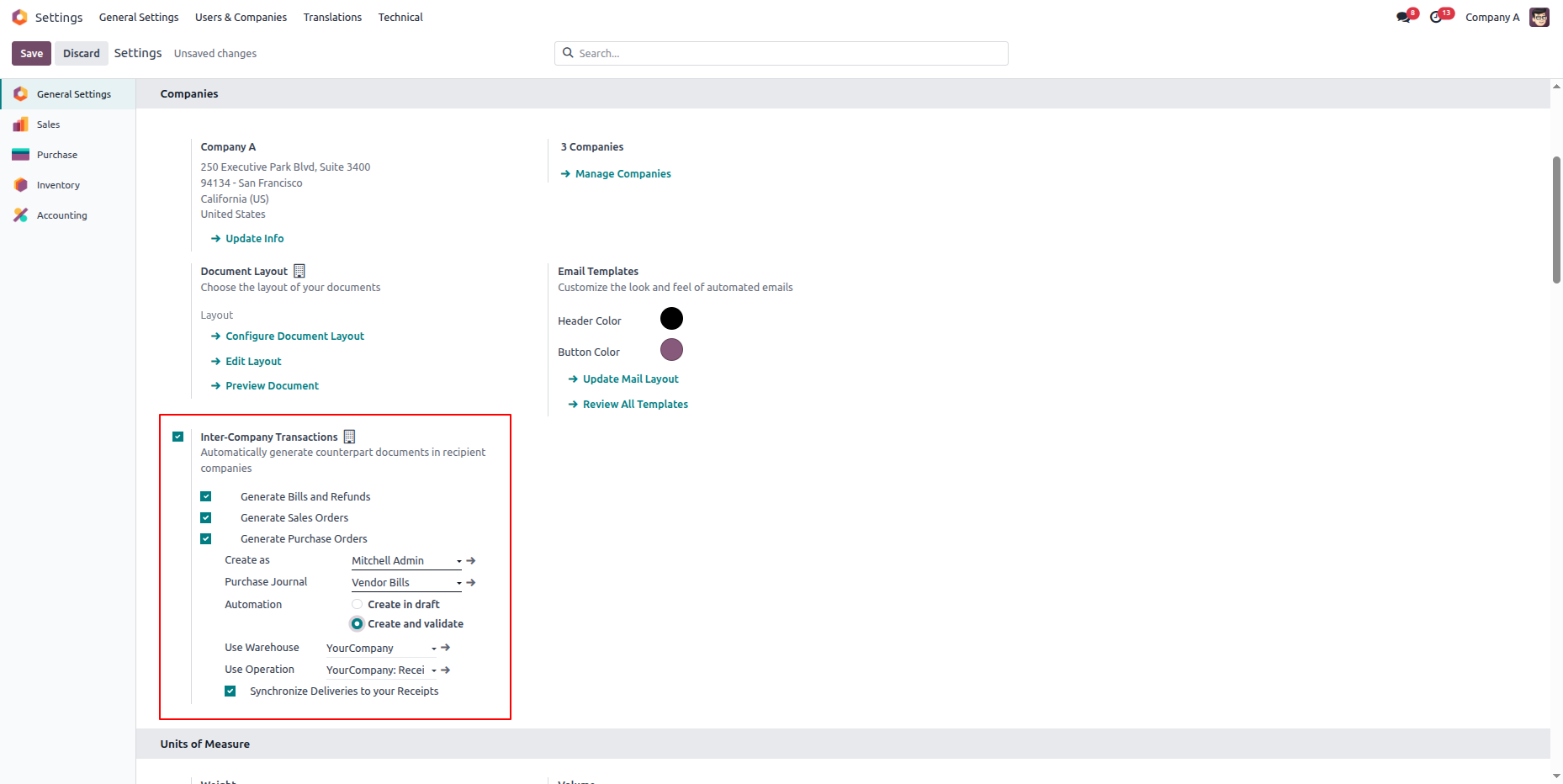
Task: Click the Odoo apps home icon
Action: click(x=19, y=17)
